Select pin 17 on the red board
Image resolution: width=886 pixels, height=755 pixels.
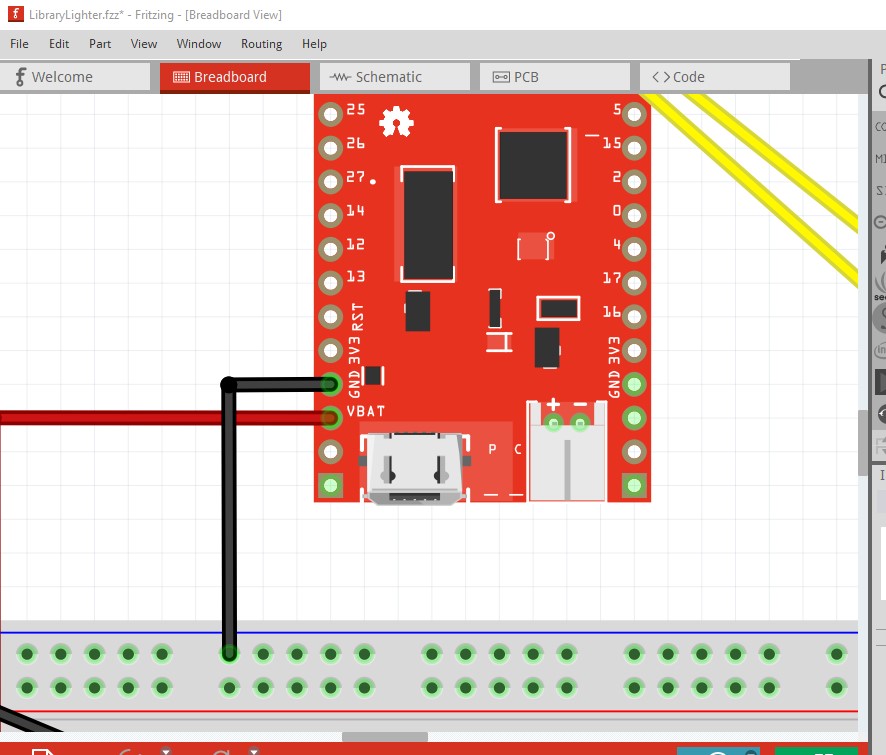634,283
